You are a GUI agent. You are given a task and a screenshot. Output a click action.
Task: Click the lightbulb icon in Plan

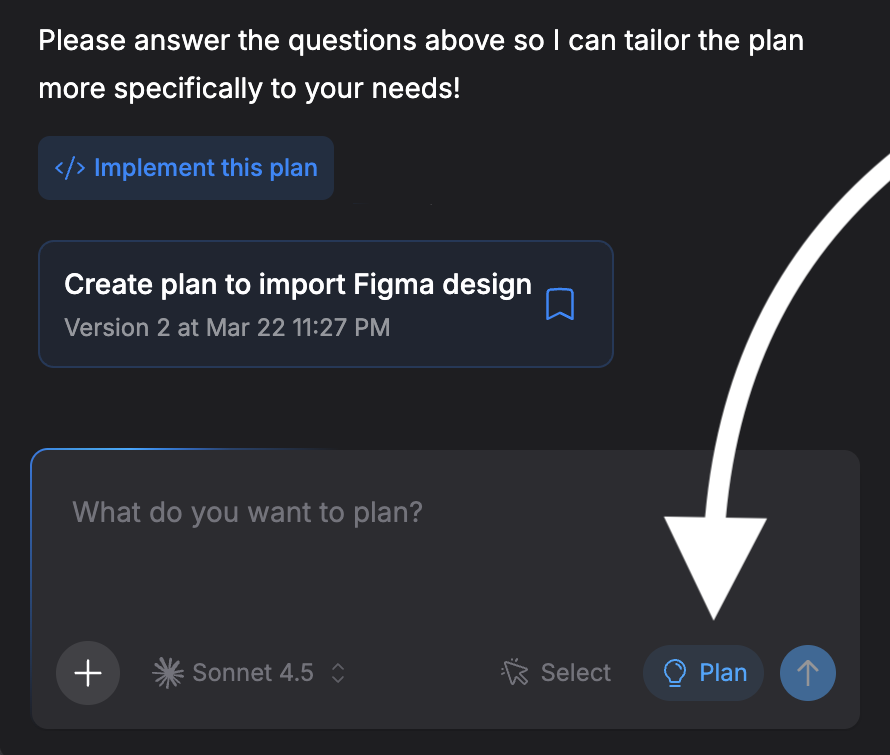point(676,673)
